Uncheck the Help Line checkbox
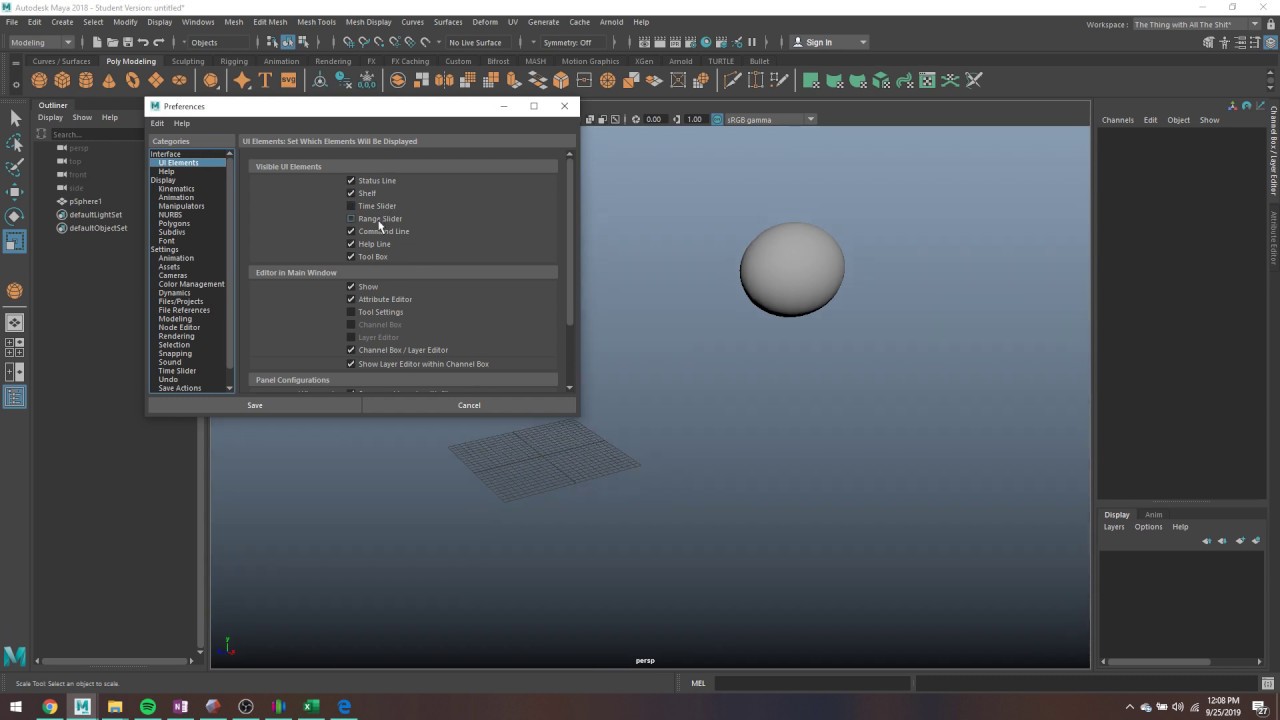 click(x=351, y=244)
